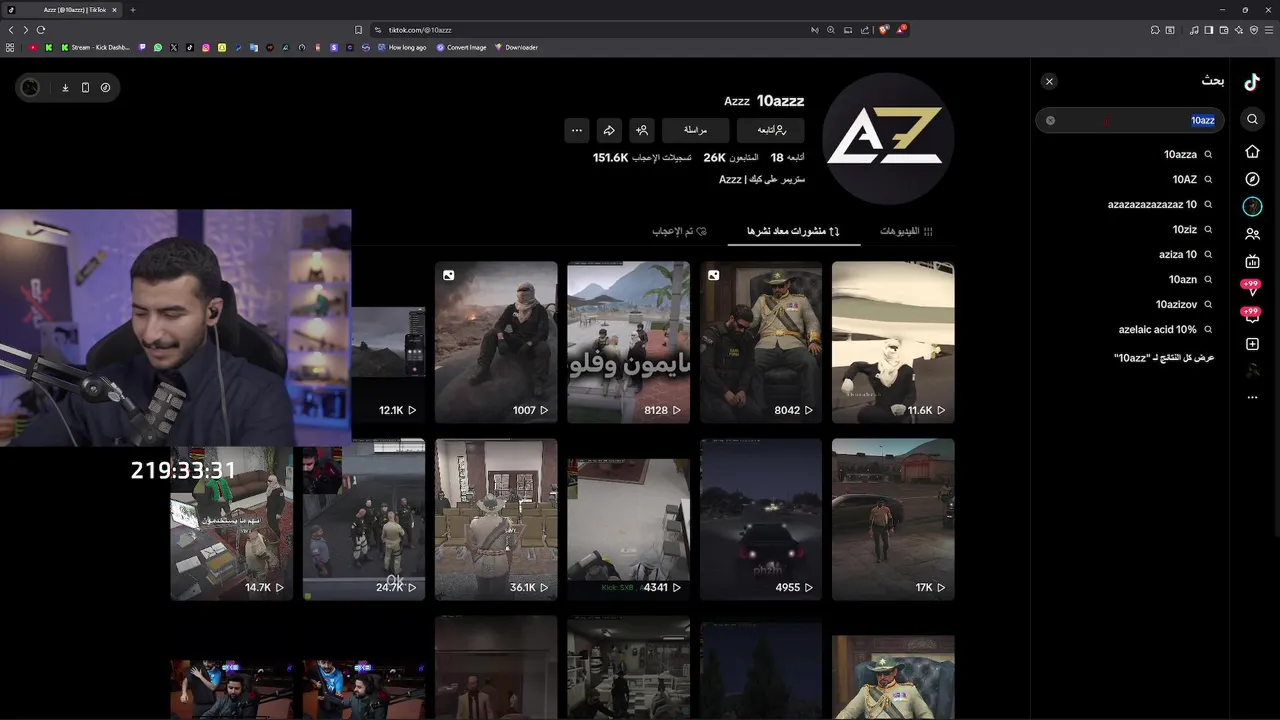1280x720 pixels.
Task: Click the add-friend person icon button
Action: point(642,130)
